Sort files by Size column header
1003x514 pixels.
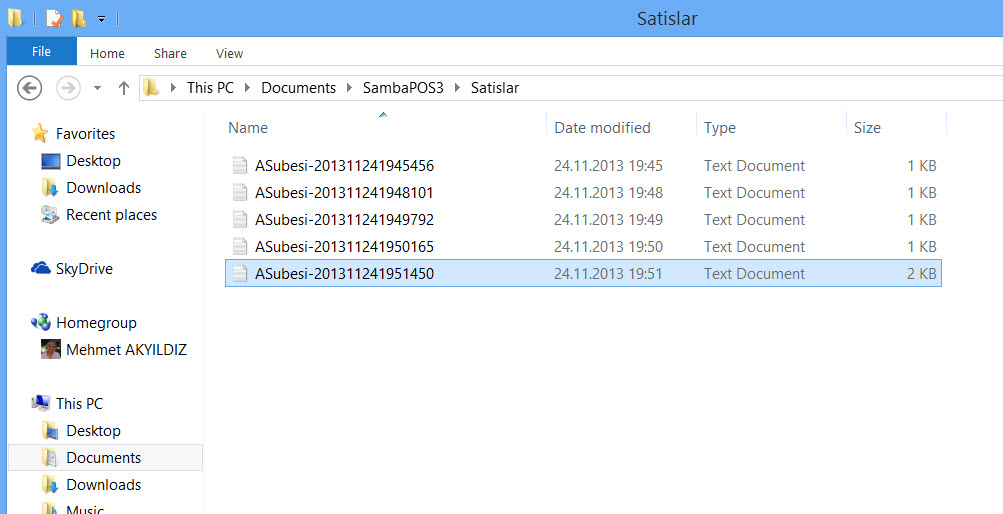[867, 128]
